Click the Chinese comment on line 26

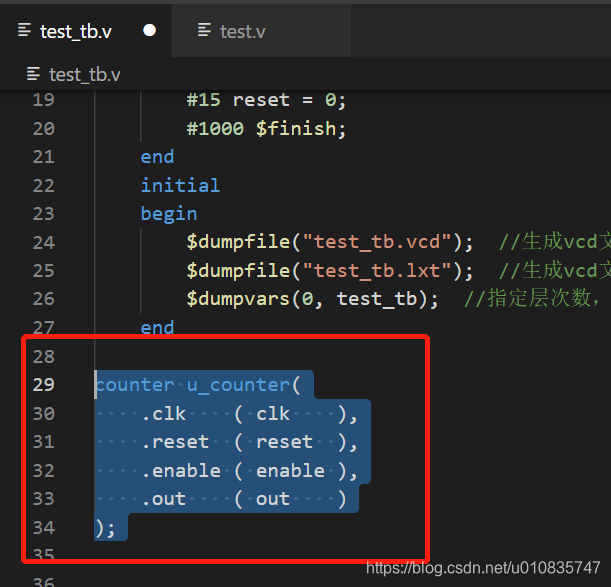coord(532,299)
